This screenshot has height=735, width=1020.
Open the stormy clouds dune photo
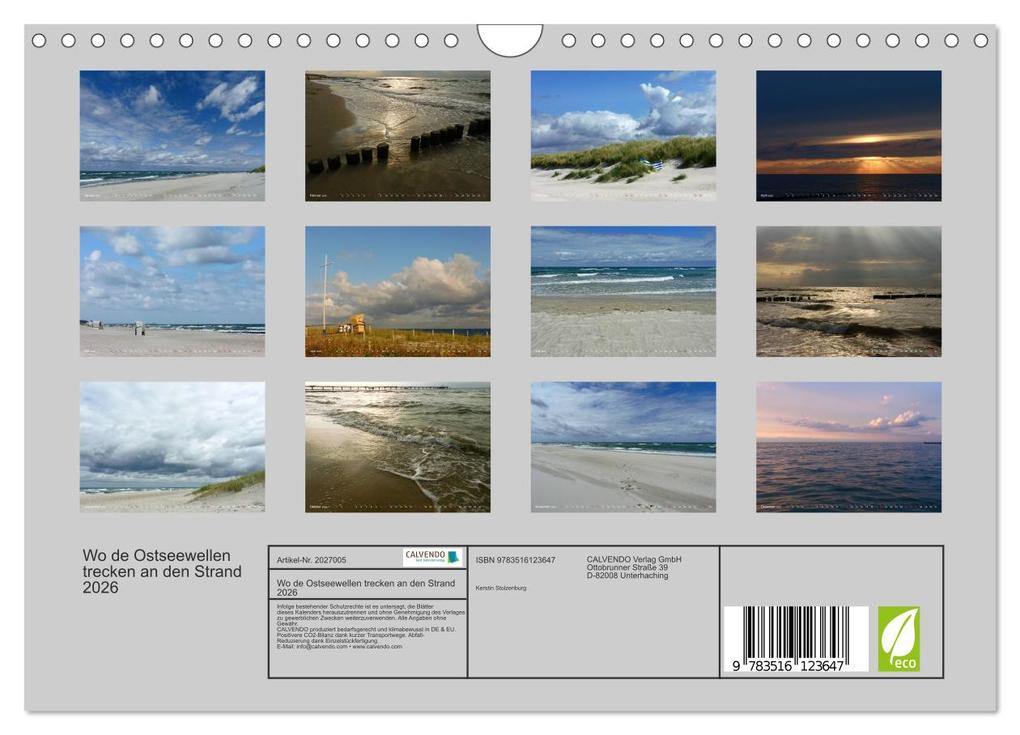[x=172, y=447]
